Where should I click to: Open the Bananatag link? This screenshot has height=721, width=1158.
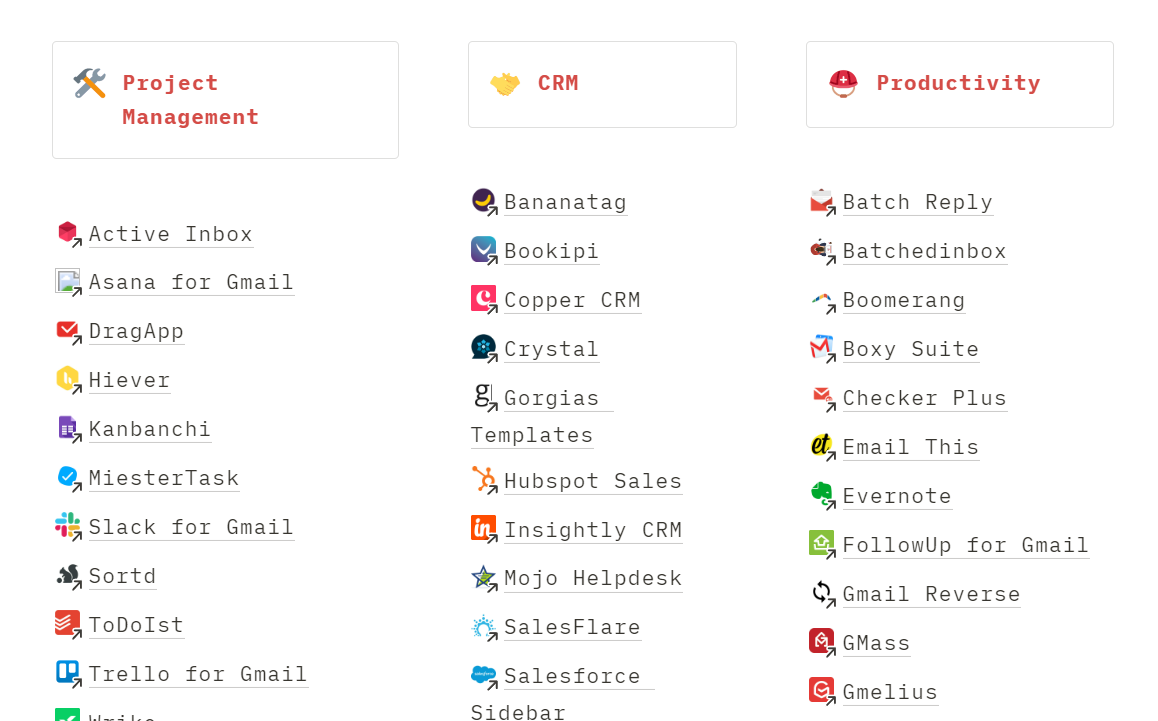click(565, 201)
